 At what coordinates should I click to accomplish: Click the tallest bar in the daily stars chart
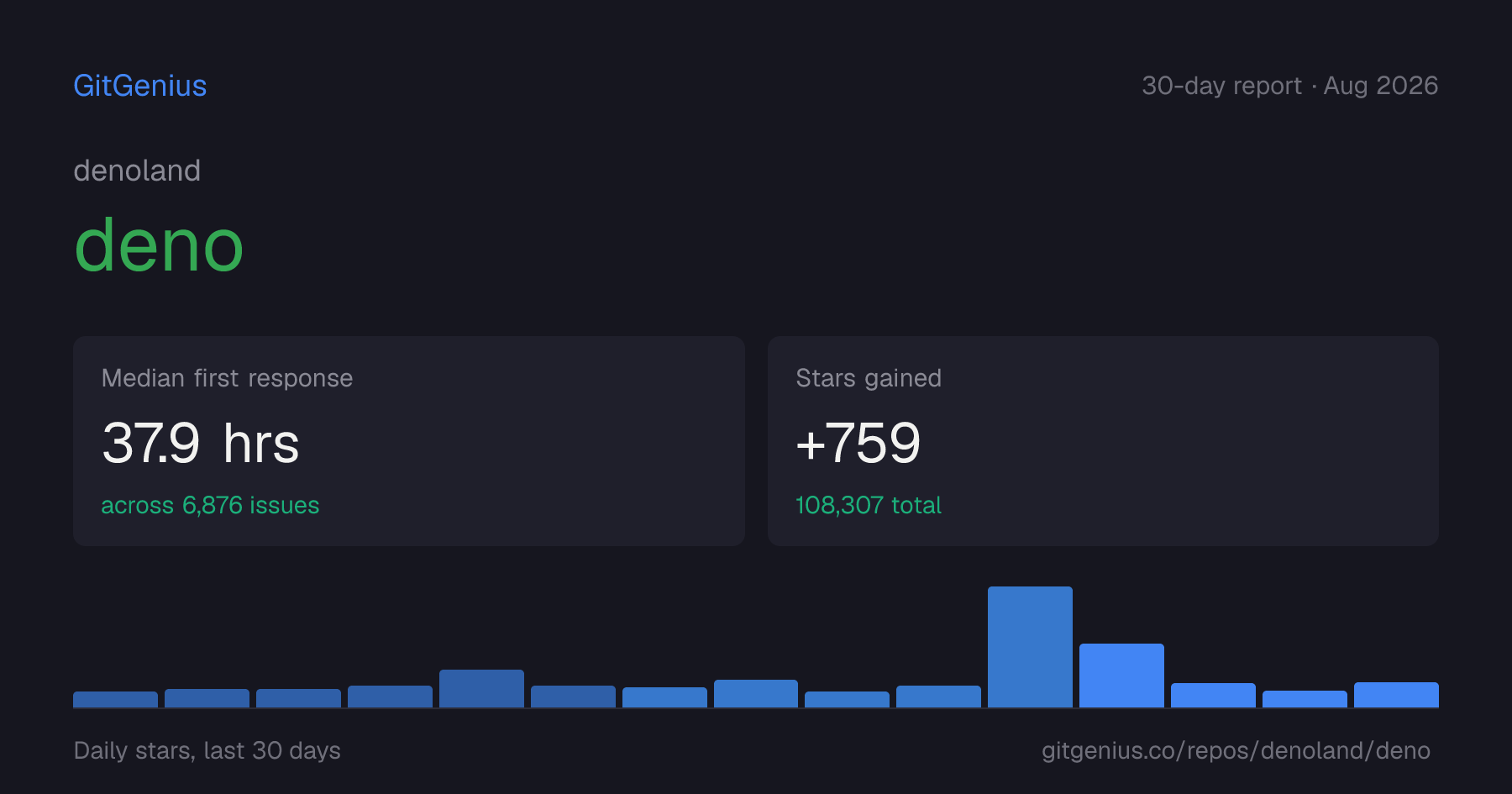(x=1030, y=647)
